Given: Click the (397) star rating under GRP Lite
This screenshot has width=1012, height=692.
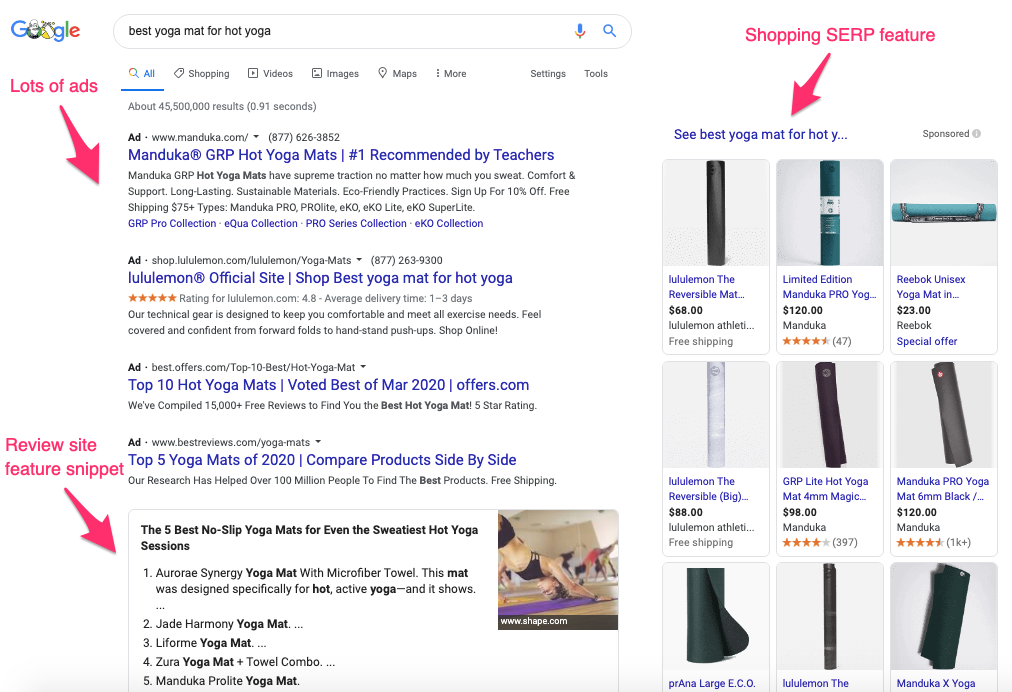Looking at the screenshot, I should coord(820,542).
